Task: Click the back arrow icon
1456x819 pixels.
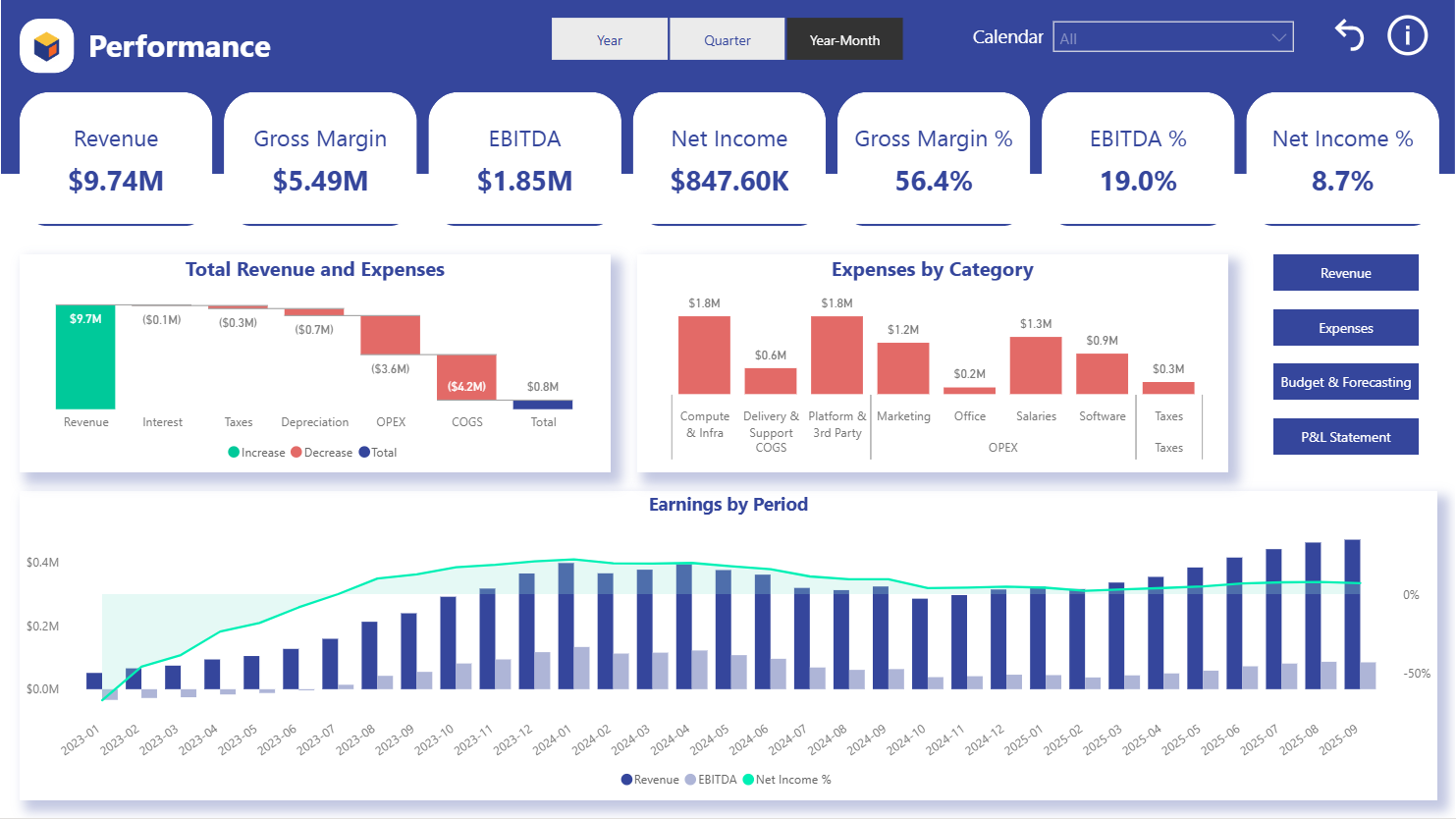Action: [1349, 36]
